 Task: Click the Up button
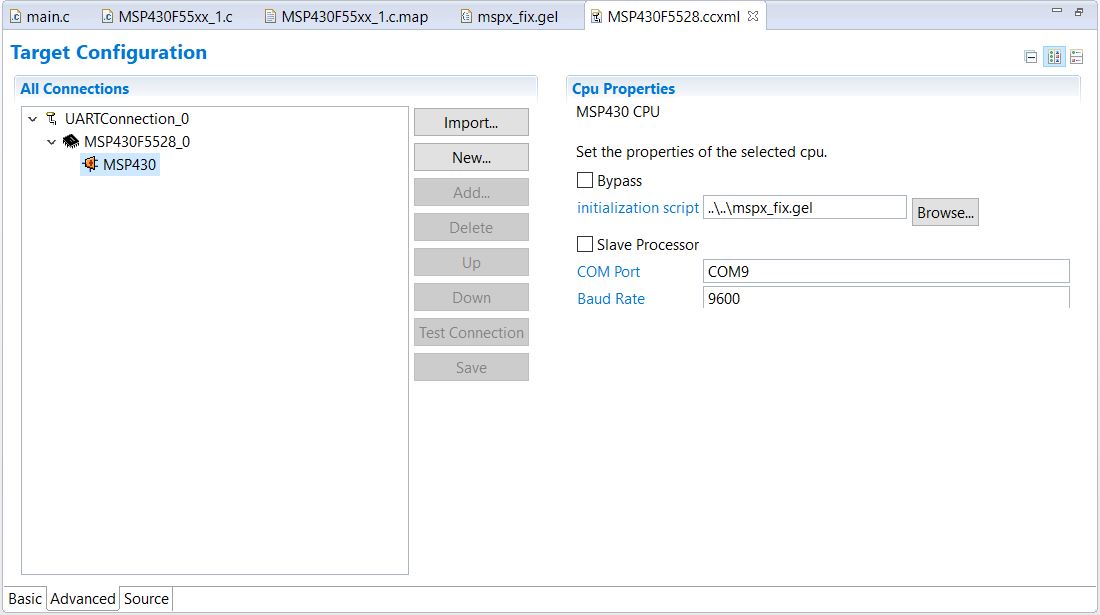click(471, 262)
